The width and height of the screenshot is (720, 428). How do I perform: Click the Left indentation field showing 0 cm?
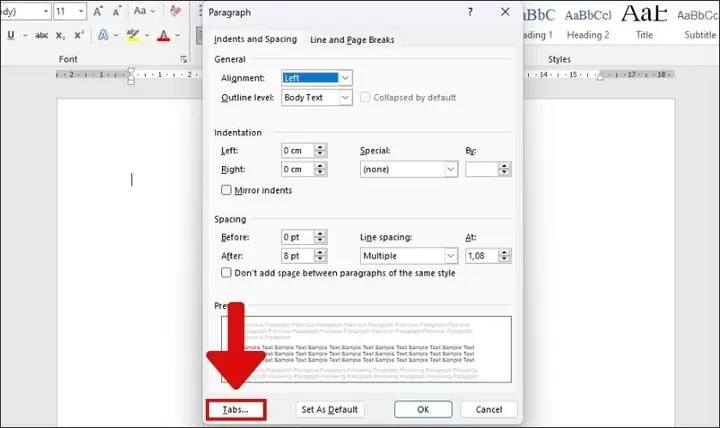(x=298, y=151)
